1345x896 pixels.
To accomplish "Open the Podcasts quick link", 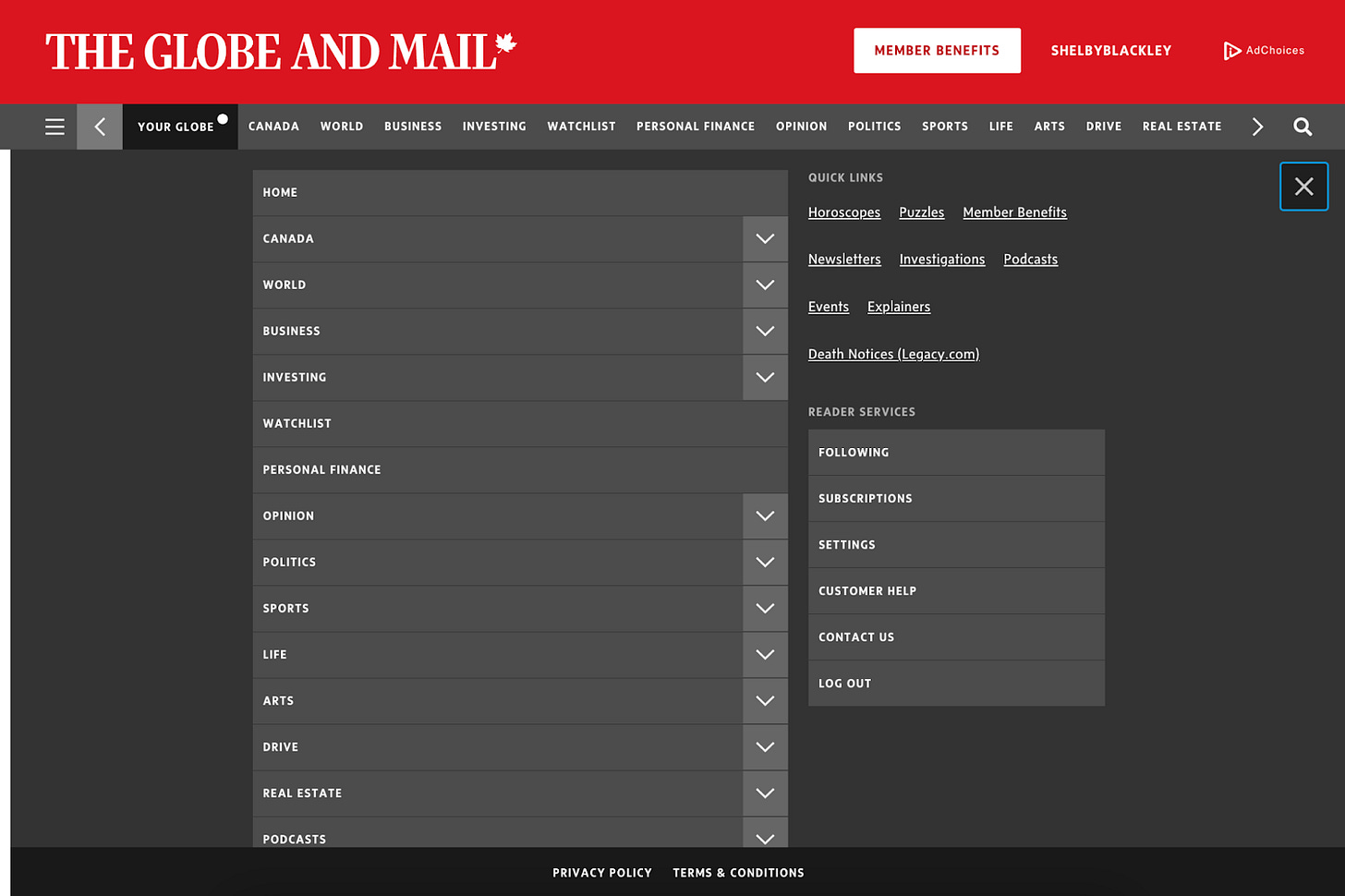I will click(1031, 260).
